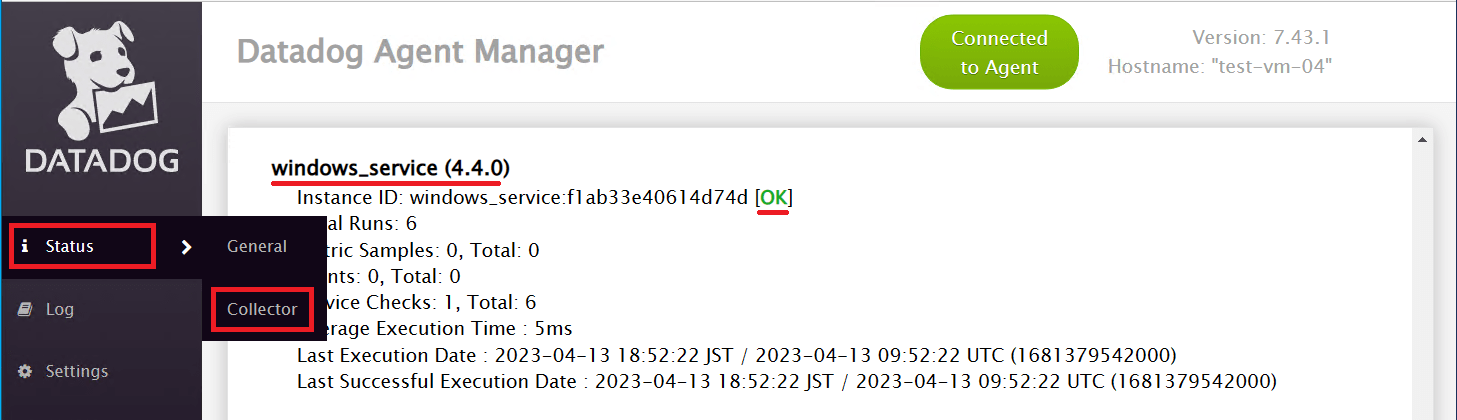Click the book icon beside Log

25,310
